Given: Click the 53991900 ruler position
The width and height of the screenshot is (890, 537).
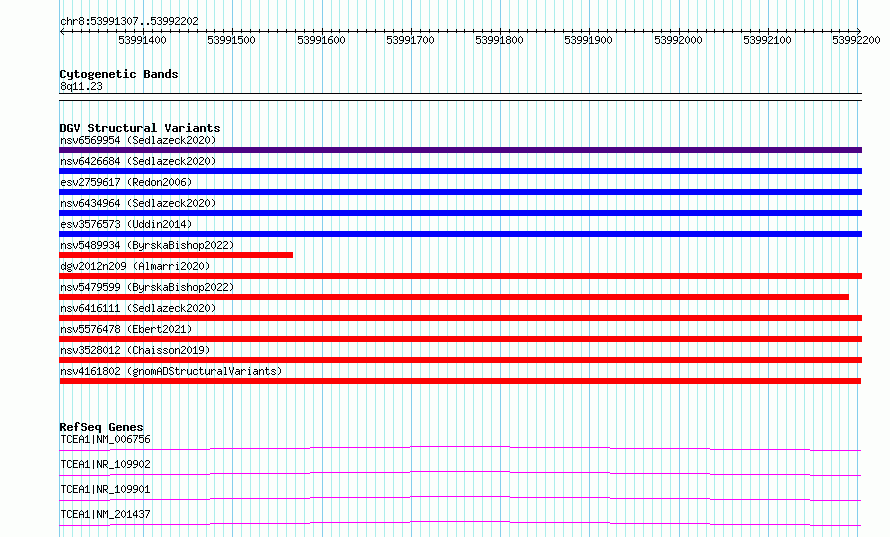Looking at the screenshot, I should pyautogui.click(x=589, y=40).
